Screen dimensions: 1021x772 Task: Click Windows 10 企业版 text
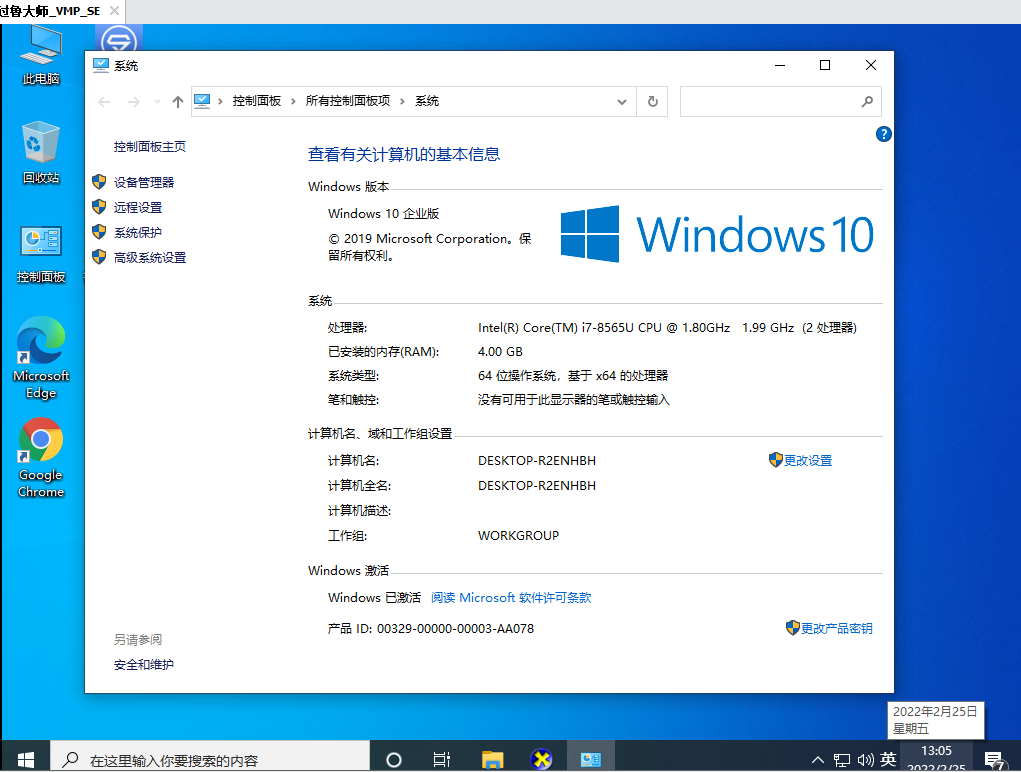(384, 214)
